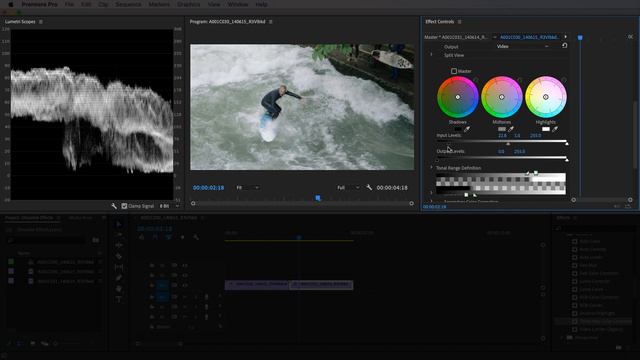640x360 pixels.
Task: Switch to the Media Browser tab
Action: 81,218
